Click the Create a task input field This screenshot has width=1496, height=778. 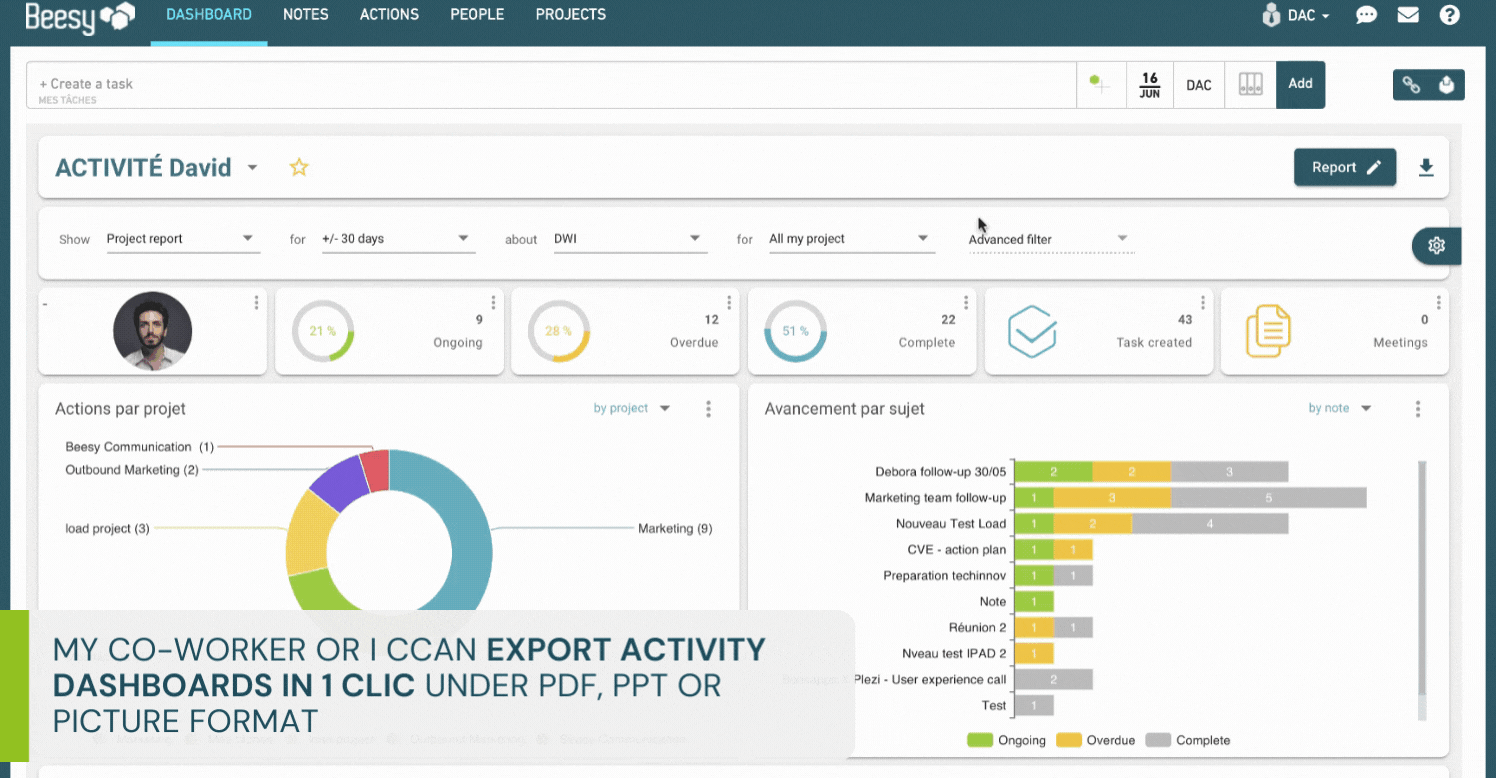tap(551, 85)
